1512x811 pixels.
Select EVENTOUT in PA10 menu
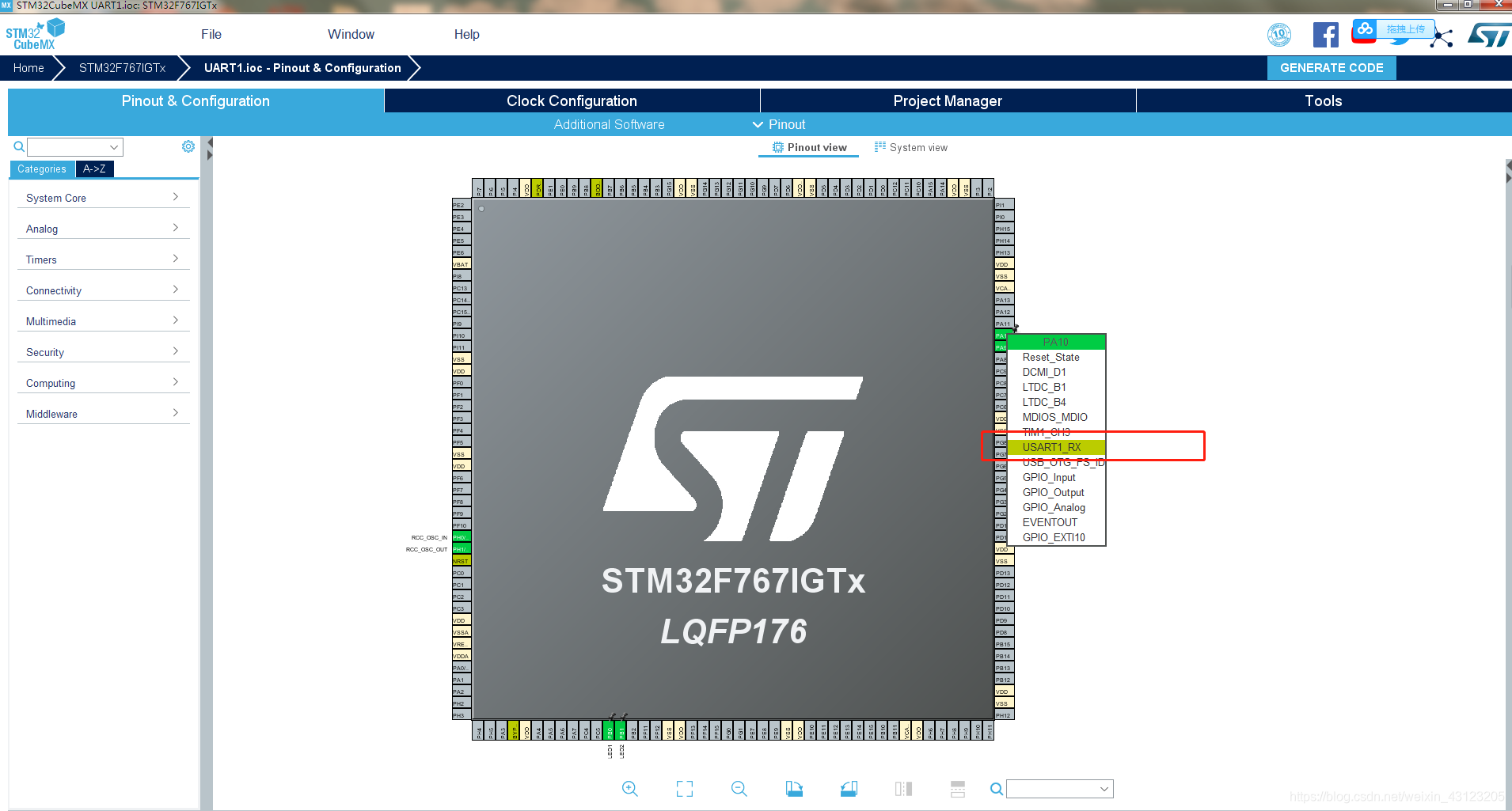pos(1056,522)
